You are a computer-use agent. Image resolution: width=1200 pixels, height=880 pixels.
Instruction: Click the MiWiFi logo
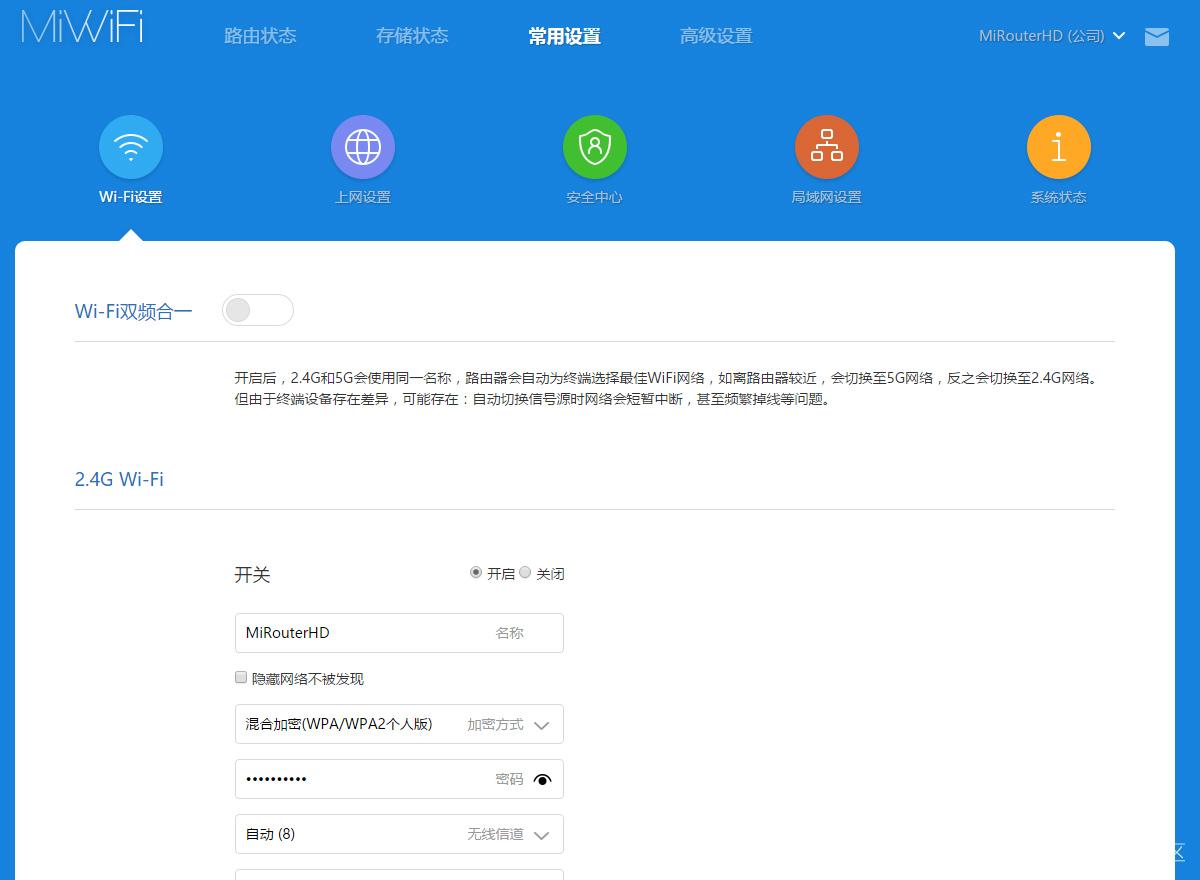[82, 26]
